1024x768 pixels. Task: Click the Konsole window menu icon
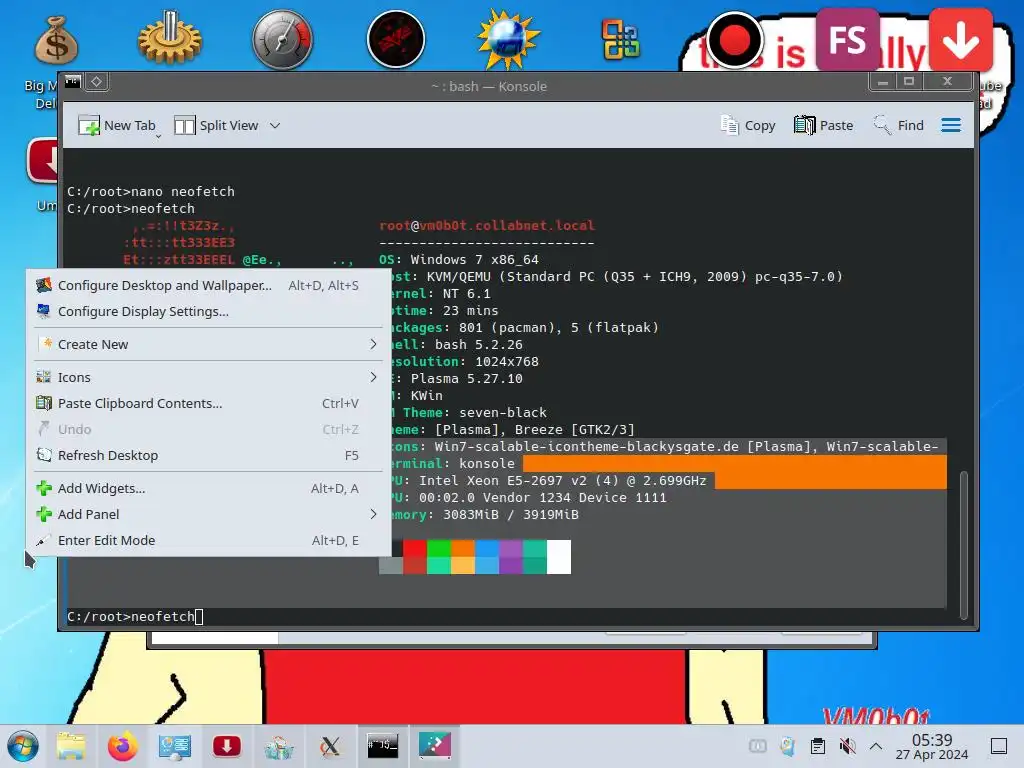point(72,82)
